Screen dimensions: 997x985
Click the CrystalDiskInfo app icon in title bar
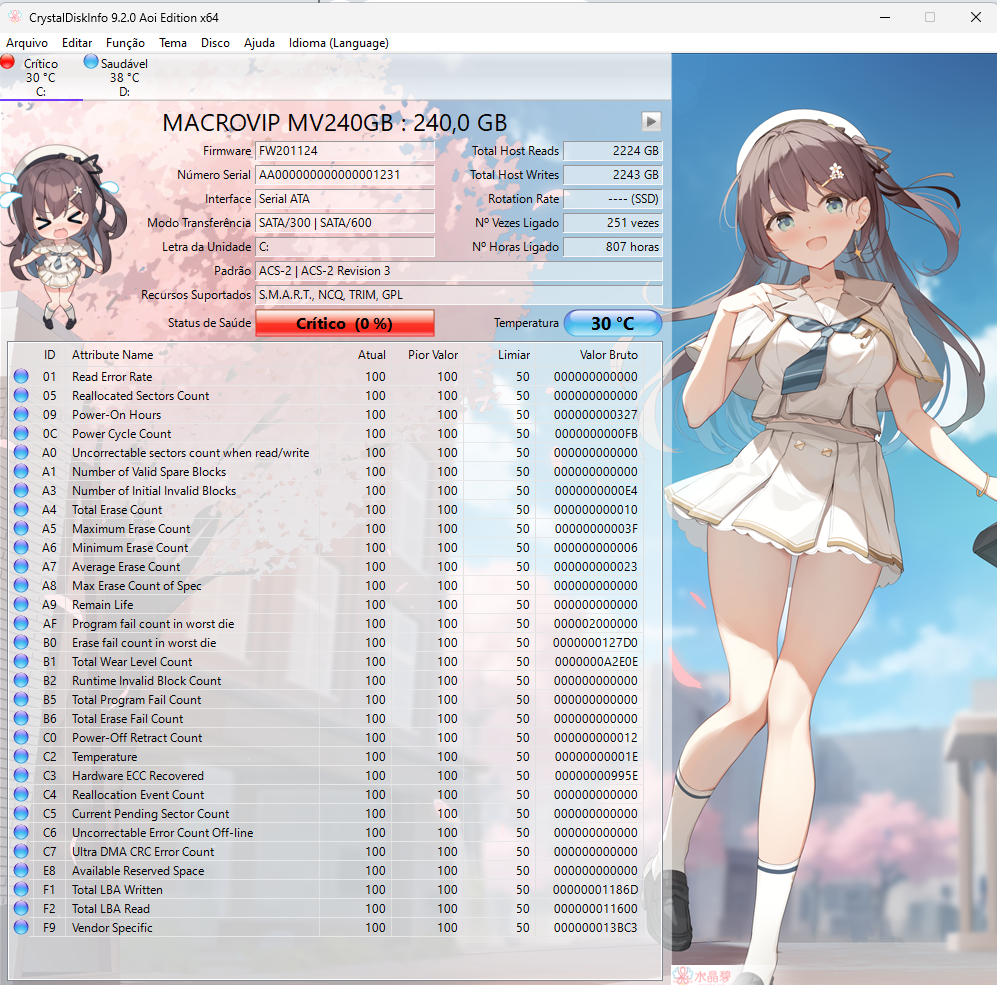[x=15, y=17]
